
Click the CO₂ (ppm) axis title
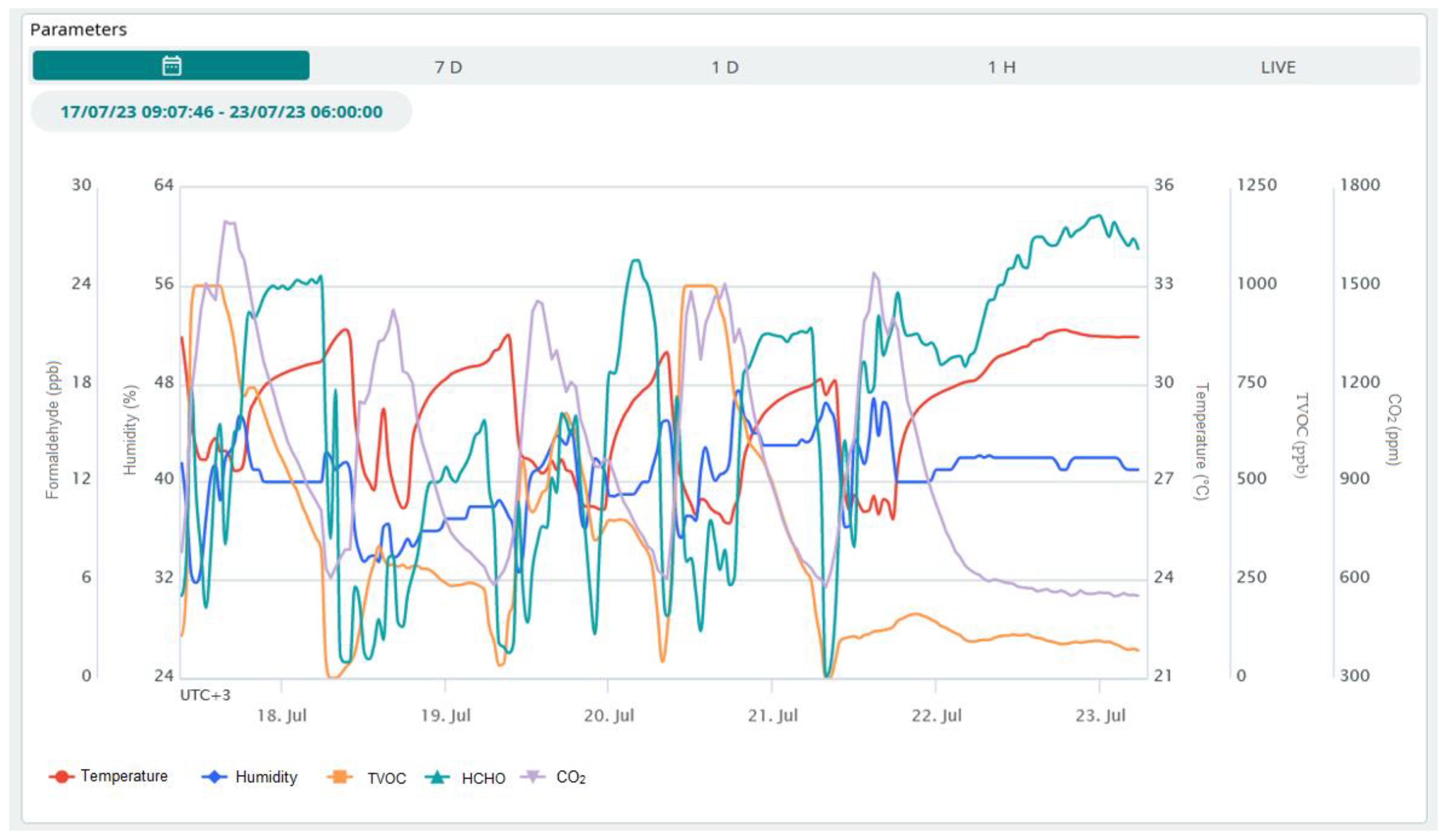[x=1394, y=429]
